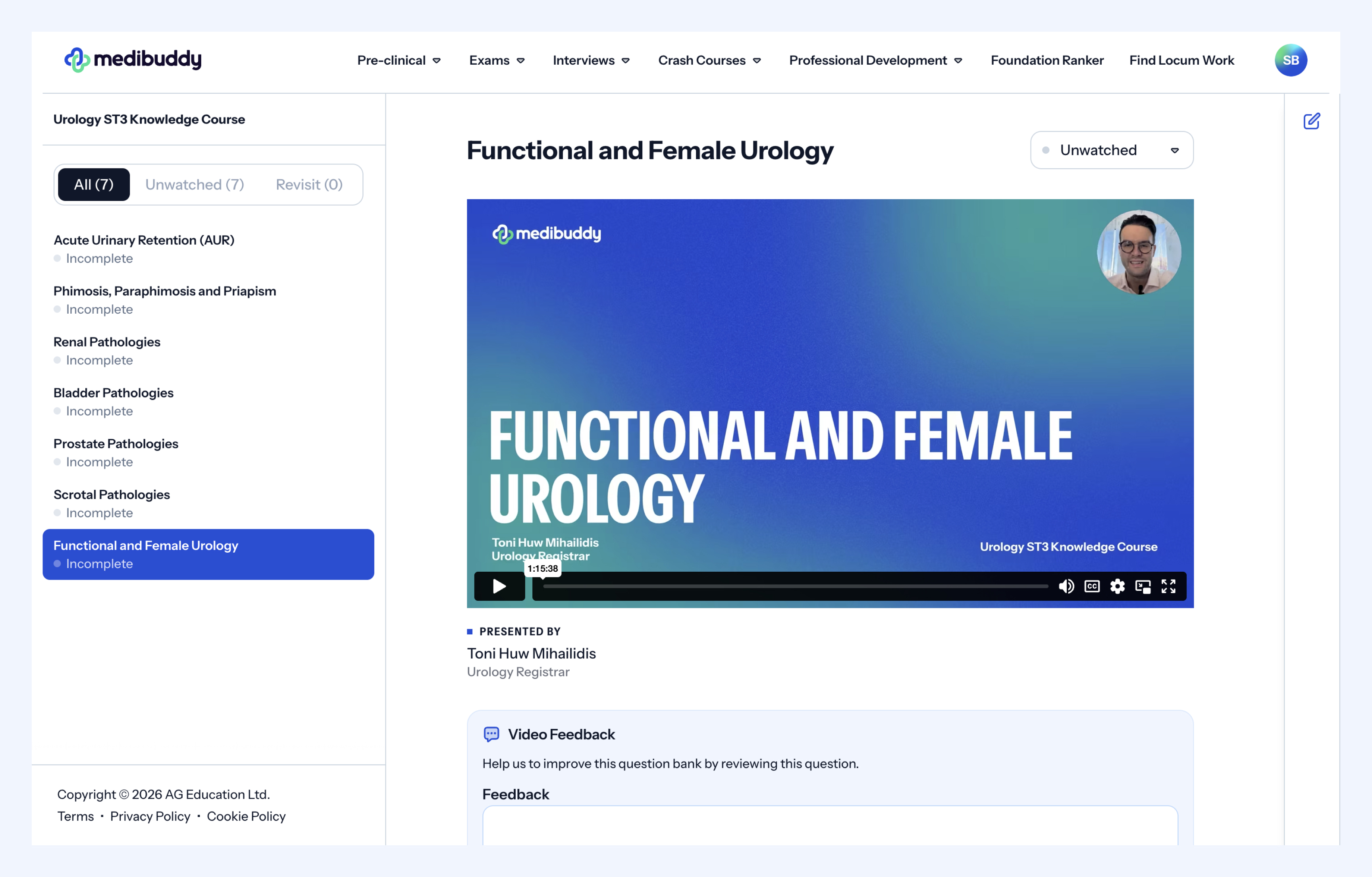Switch to the Unwatched (7) tab

(194, 184)
